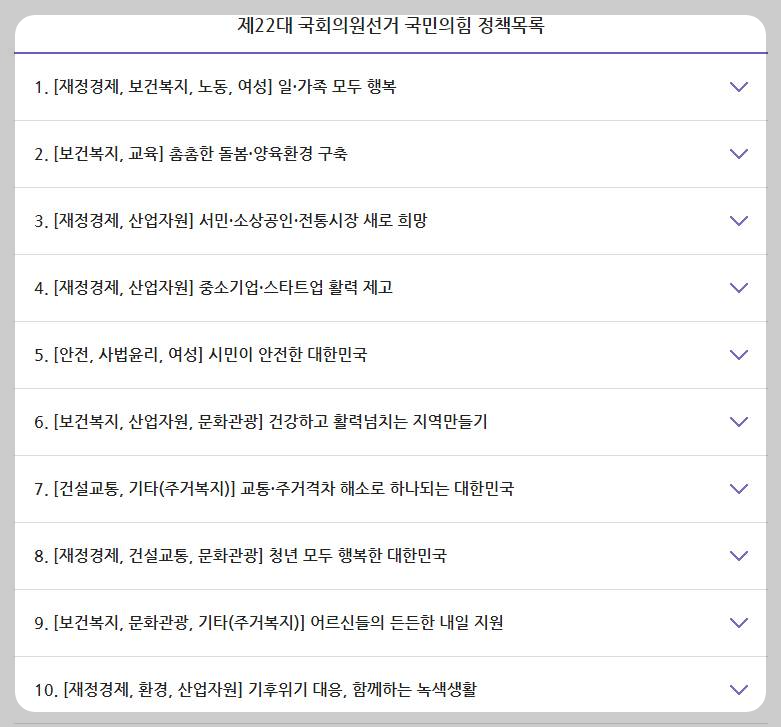Expand chevron for policy 2 촘촘한 돌봄·양육환경 구축
781x727 pixels.
(x=738, y=153)
